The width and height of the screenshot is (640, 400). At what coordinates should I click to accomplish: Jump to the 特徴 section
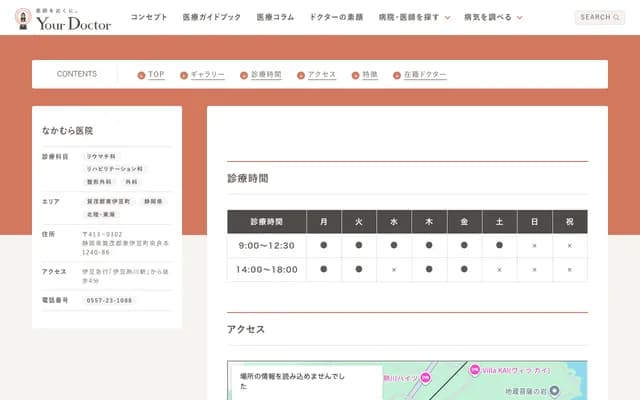pos(369,75)
